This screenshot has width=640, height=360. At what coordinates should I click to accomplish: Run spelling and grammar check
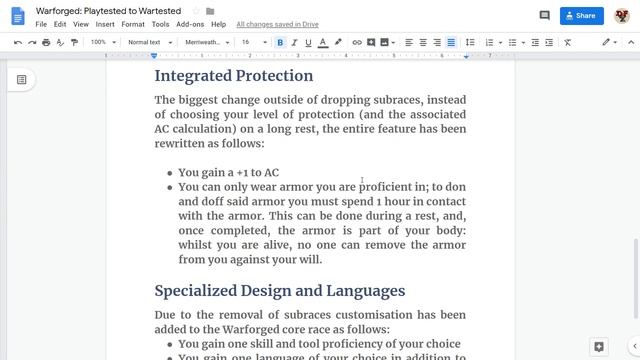pos(60,42)
